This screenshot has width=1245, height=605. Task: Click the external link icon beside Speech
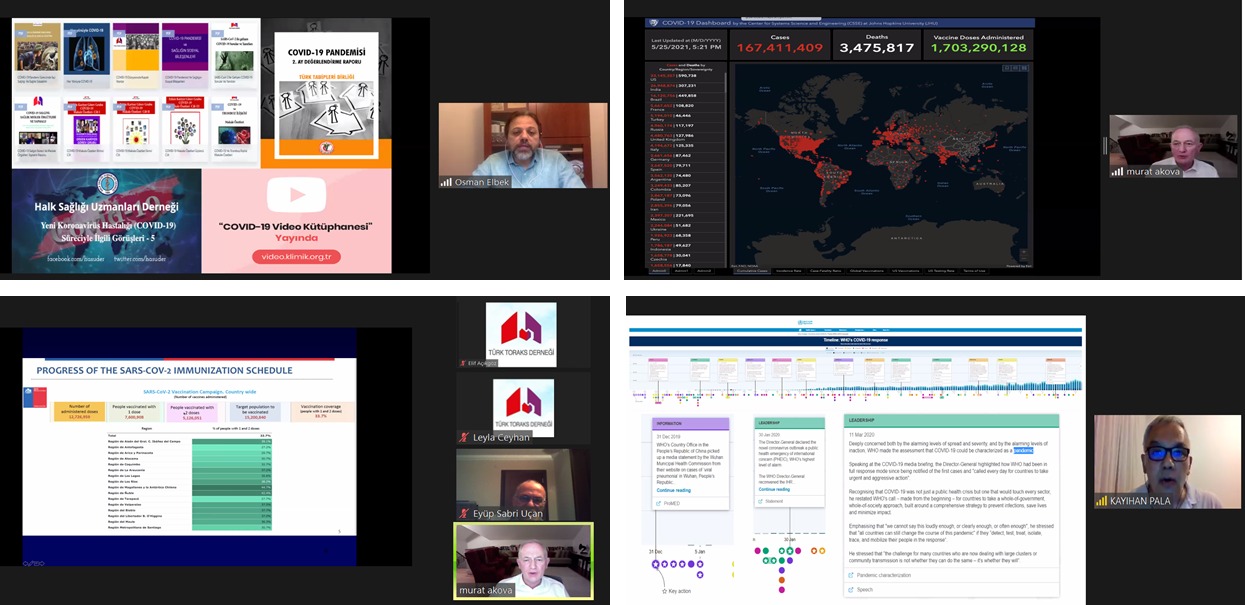click(x=851, y=590)
